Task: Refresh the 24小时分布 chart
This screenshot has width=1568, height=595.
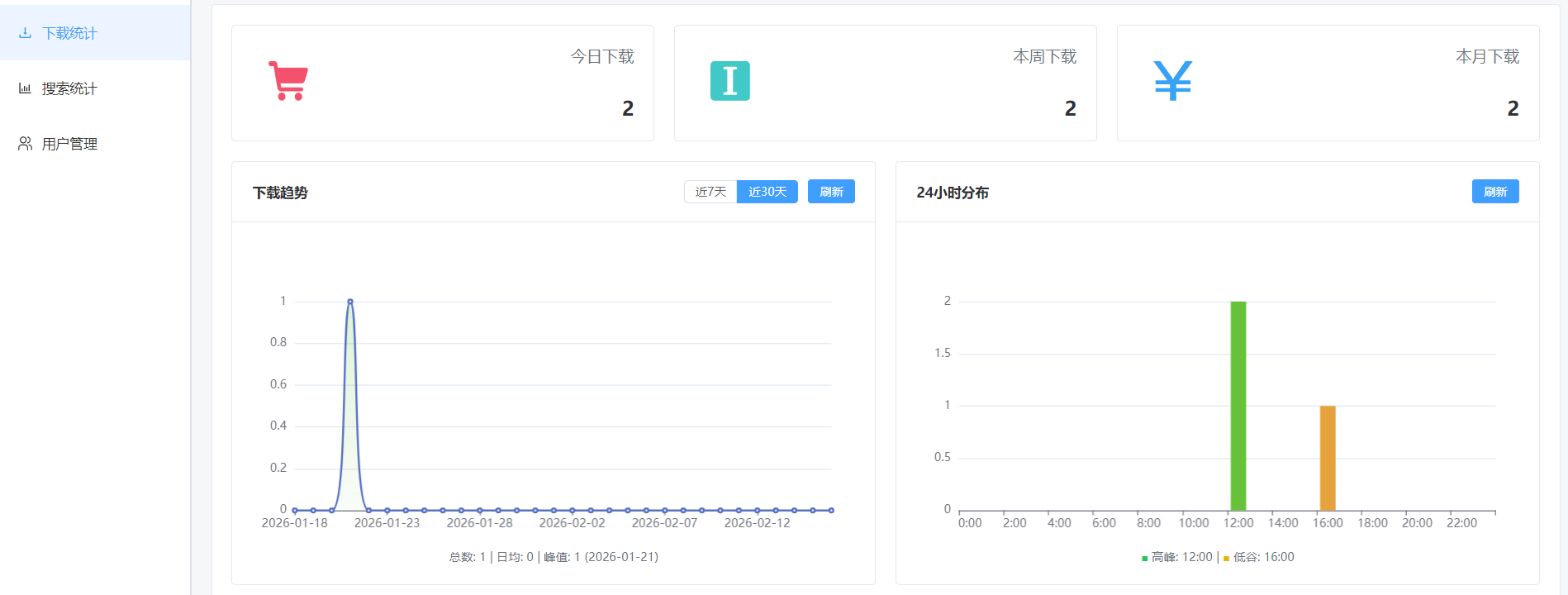Action: pyautogui.click(x=1494, y=192)
